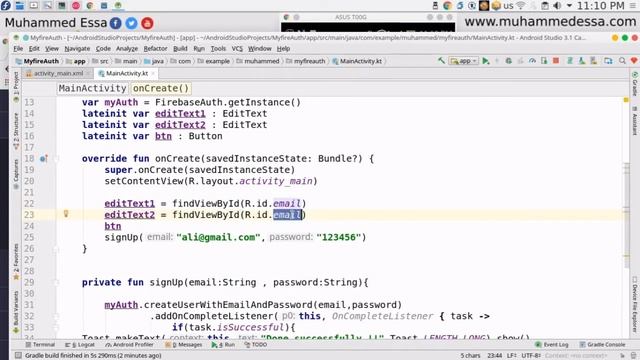Toggle the Structure tool window side tab
Image resolution: width=640 pixels, height=360 pixels.
[x=16, y=131]
